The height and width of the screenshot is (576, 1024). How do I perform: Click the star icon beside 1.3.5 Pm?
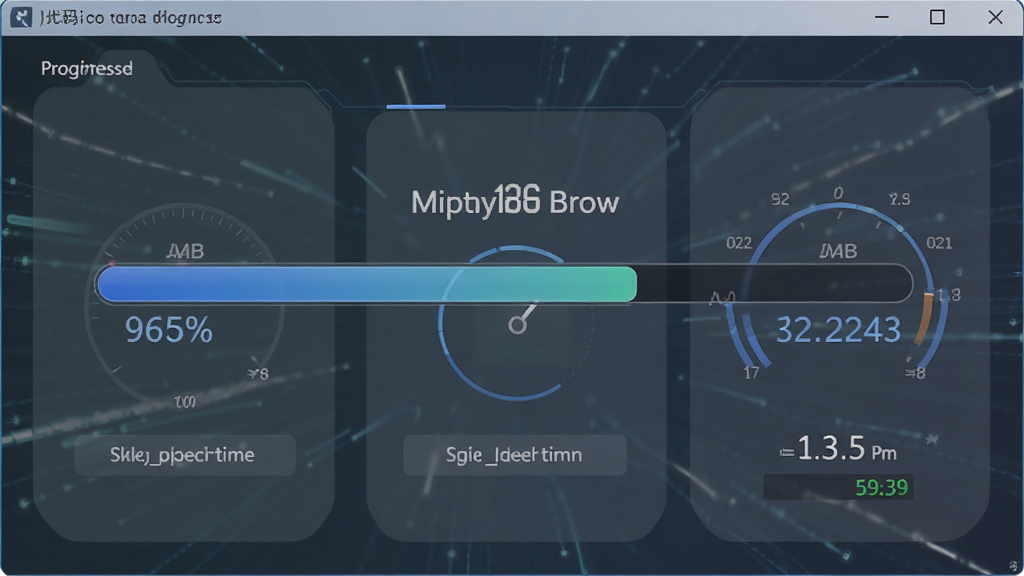[x=932, y=440]
